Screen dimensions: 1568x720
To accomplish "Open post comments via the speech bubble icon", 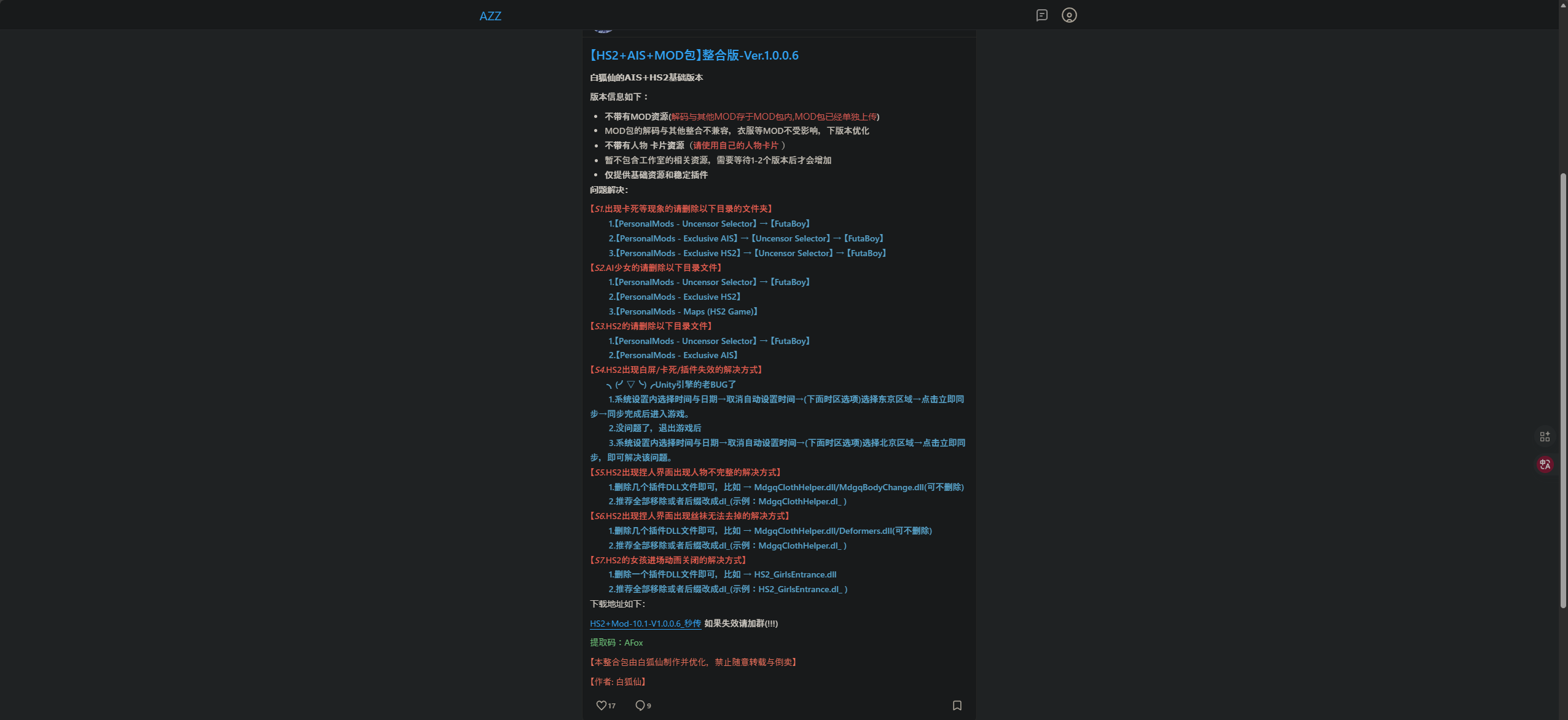I will pos(641,705).
